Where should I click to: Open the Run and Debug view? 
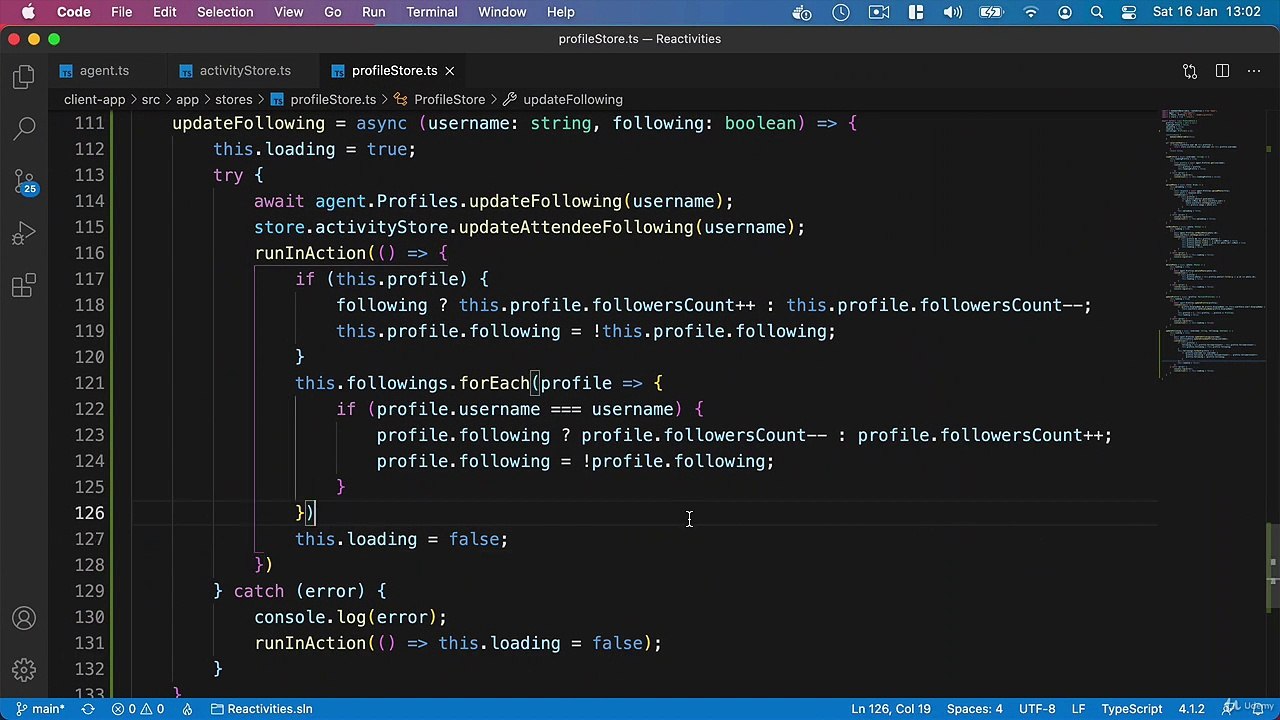[24, 234]
